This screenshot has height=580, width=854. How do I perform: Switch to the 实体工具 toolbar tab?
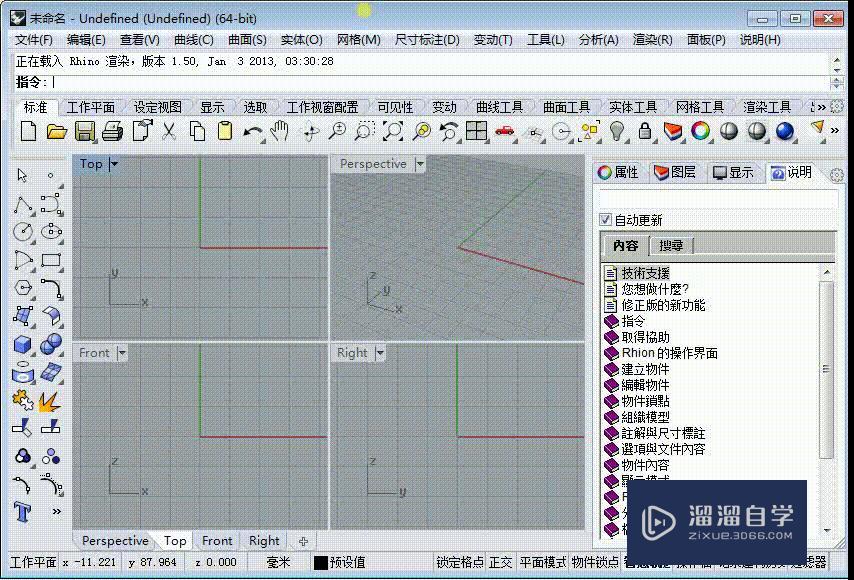pyautogui.click(x=633, y=107)
